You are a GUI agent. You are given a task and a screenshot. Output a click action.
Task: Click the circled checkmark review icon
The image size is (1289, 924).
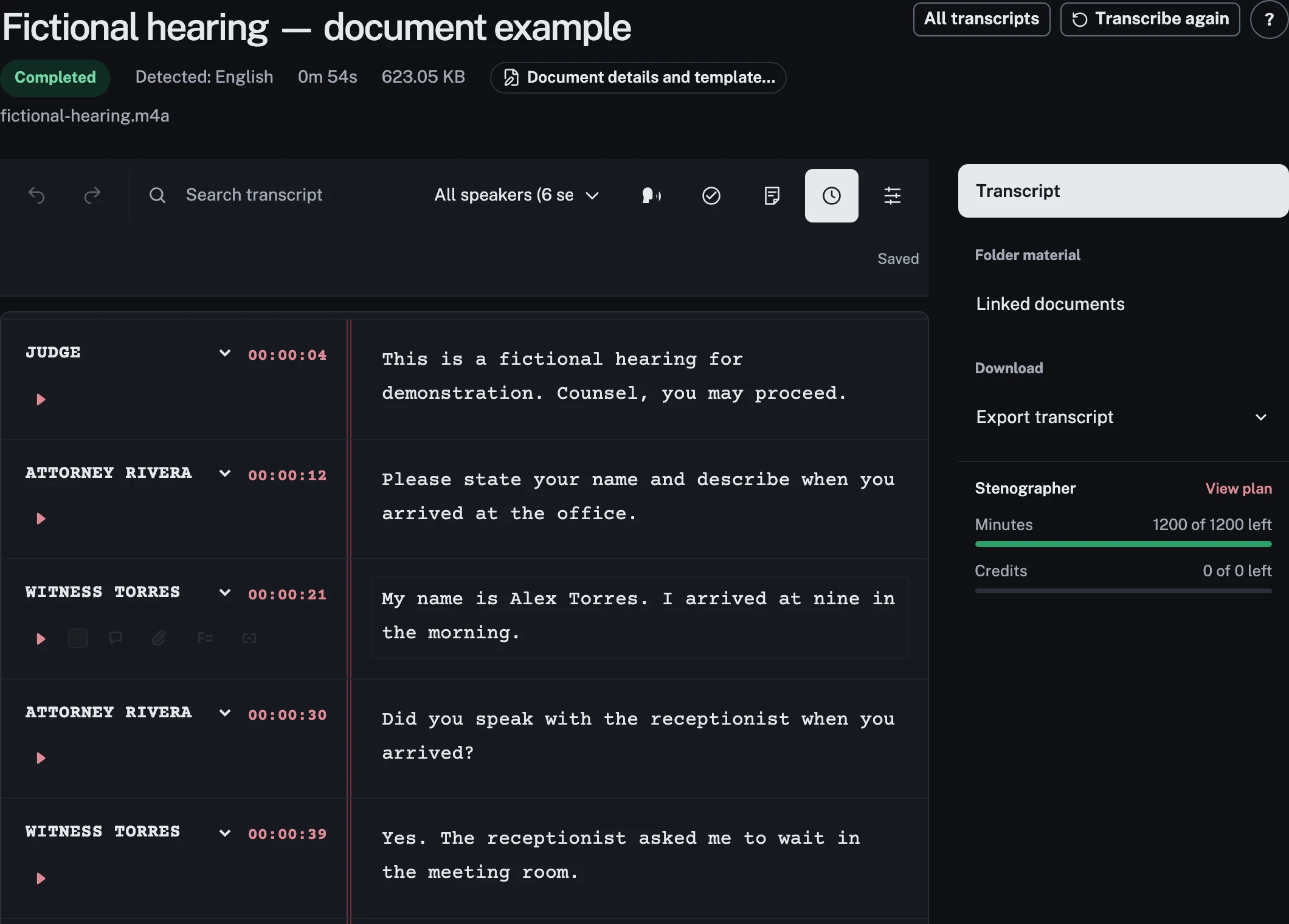point(711,195)
